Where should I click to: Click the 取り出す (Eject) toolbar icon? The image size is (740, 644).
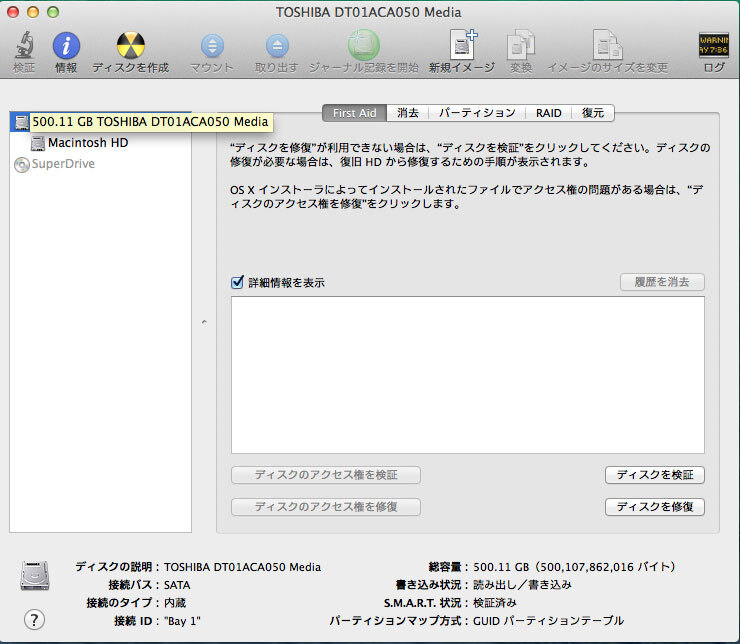[x=277, y=46]
